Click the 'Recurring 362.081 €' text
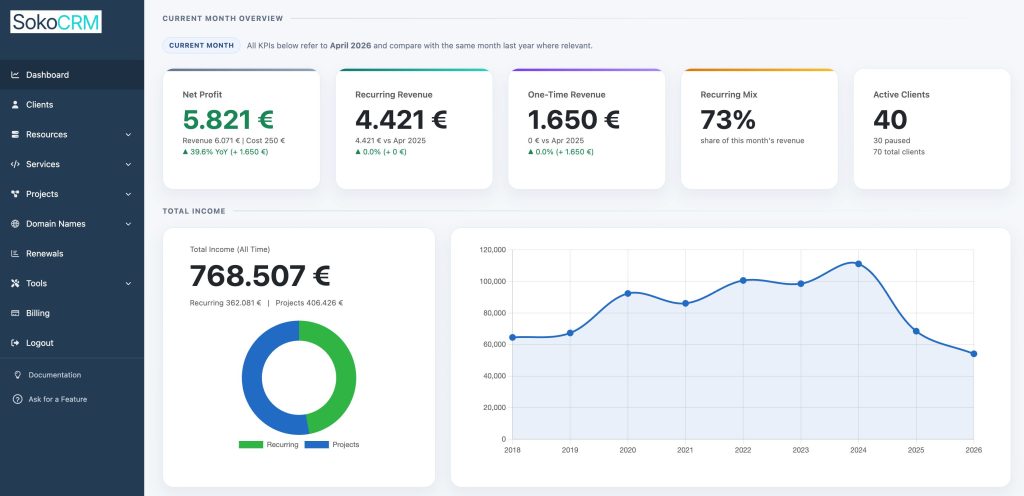Image resolution: width=1024 pixels, height=496 pixels. 225,303
